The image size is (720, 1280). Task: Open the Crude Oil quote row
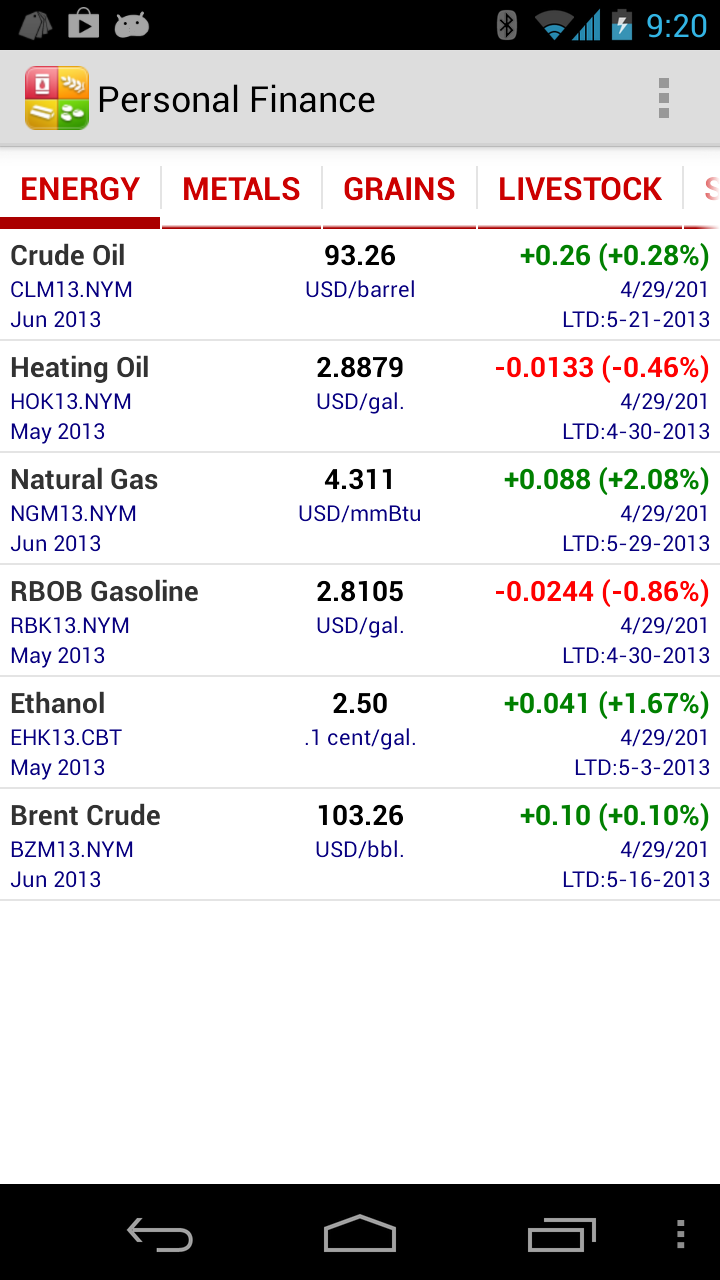pyautogui.click(x=360, y=286)
